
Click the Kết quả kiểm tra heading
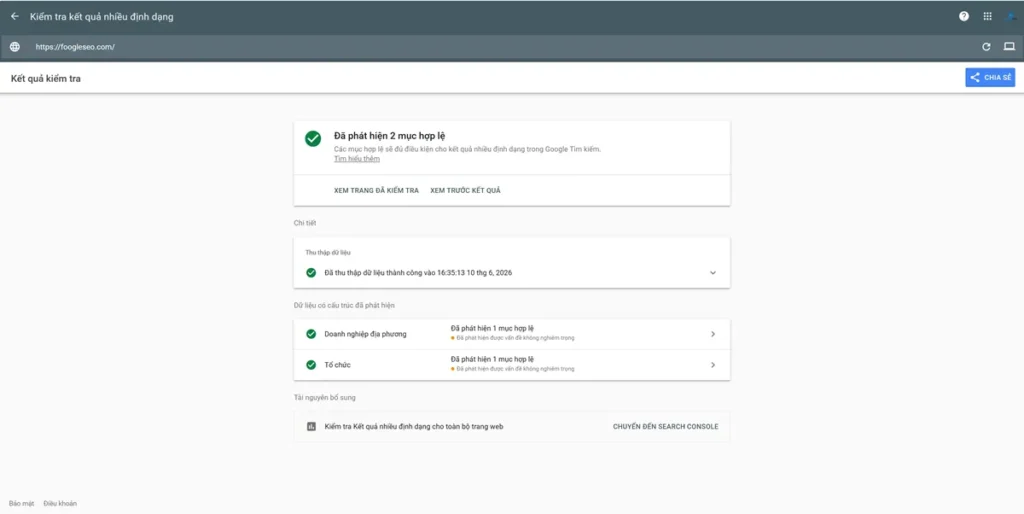coord(46,78)
